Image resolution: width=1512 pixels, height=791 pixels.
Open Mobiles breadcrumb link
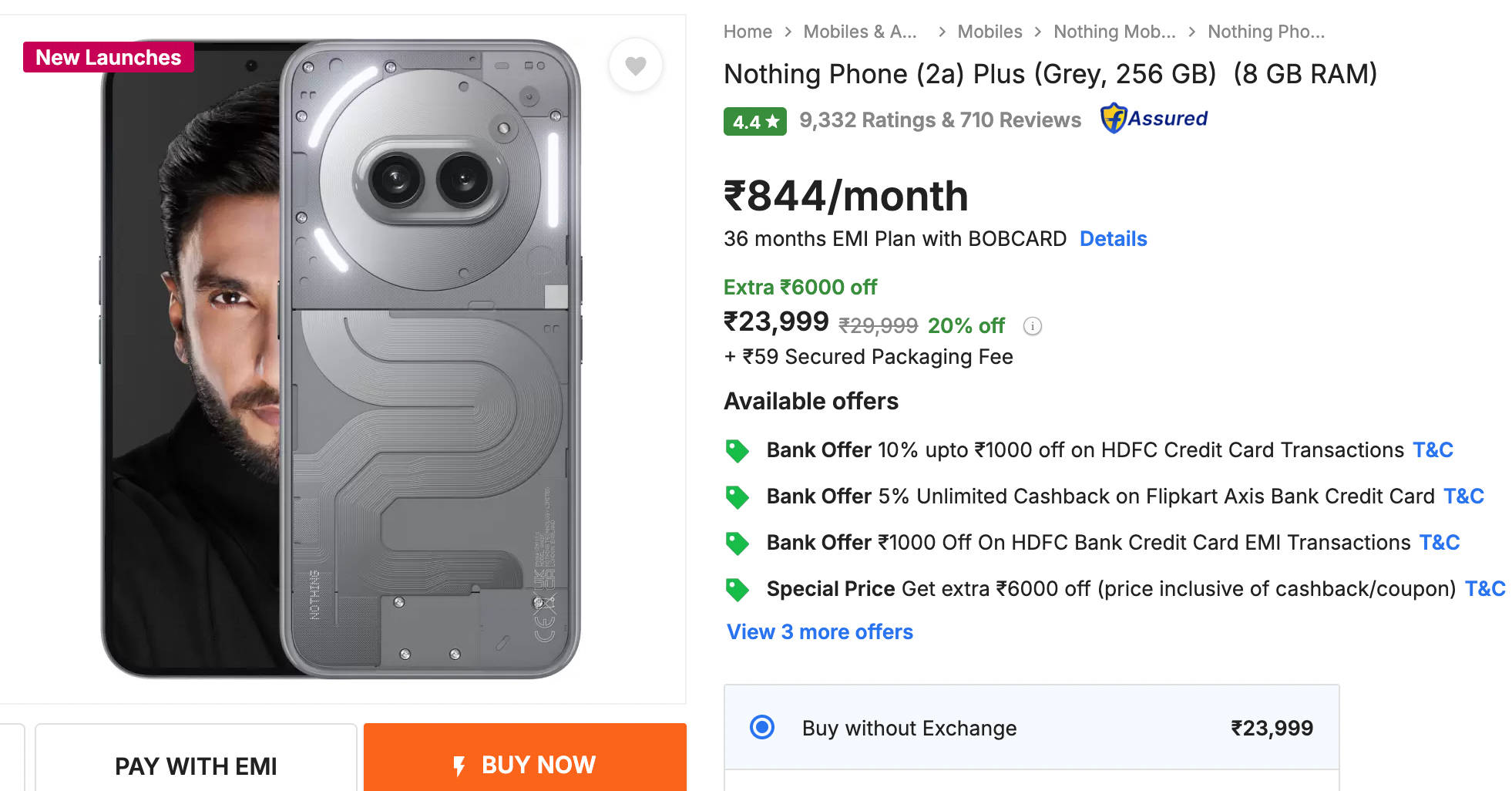click(990, 32)
